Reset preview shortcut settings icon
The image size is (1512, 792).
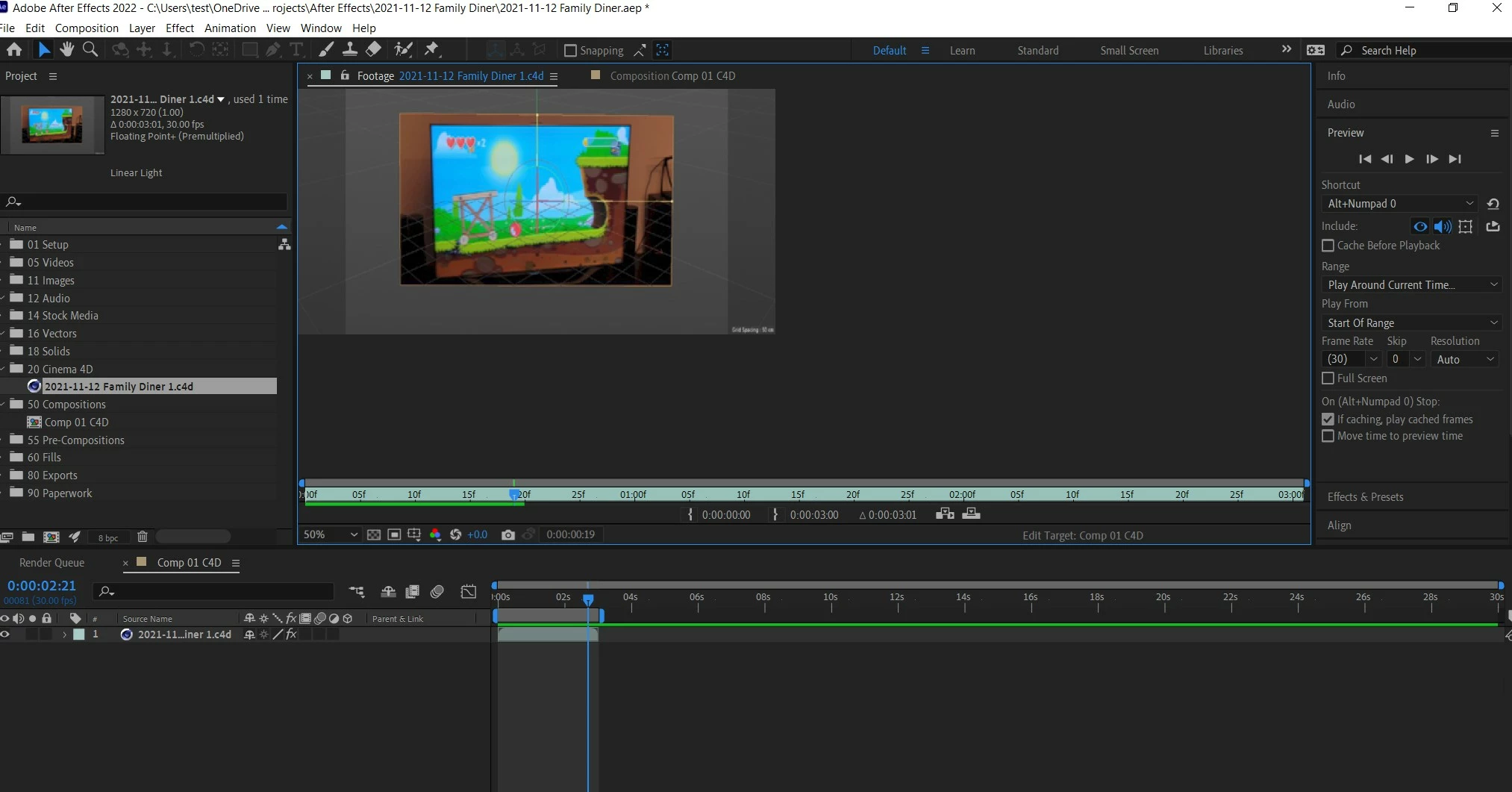point(1493,203)
